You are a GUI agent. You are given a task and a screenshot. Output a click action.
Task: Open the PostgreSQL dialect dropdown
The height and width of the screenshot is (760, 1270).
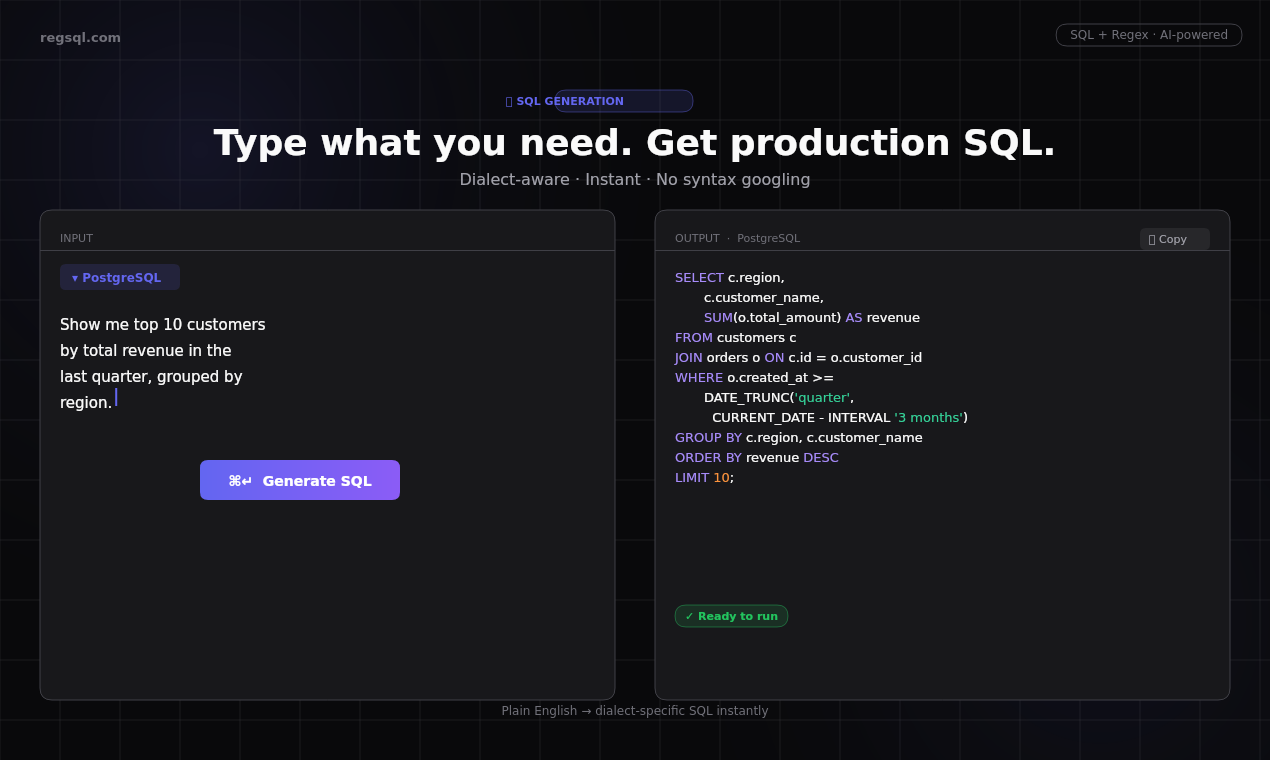(120, 277)
